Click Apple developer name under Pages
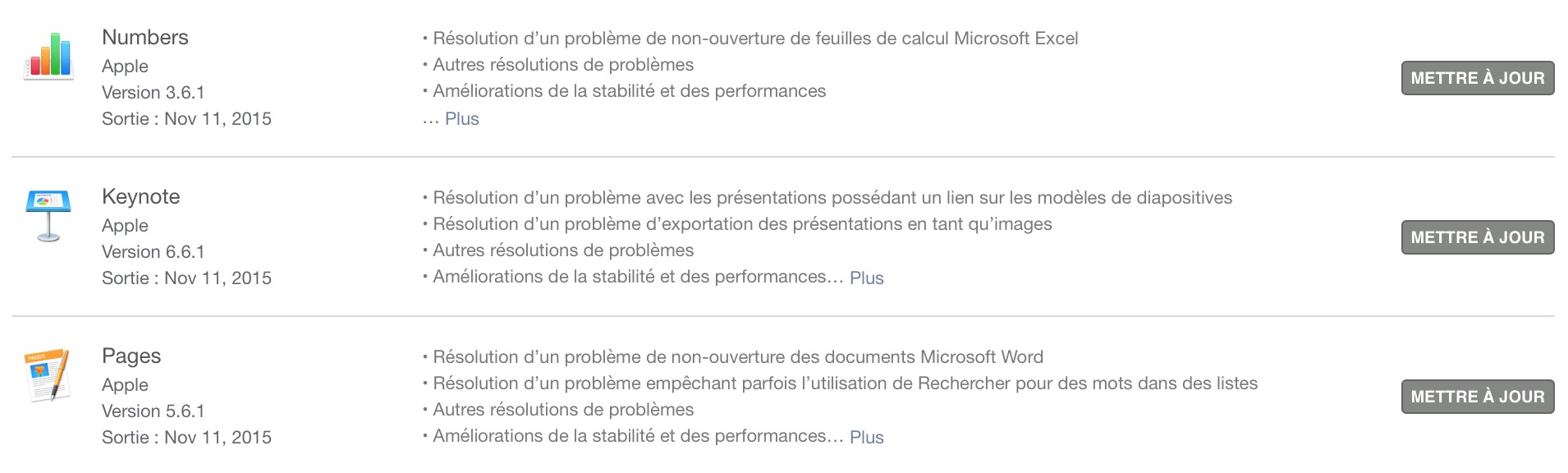 tap(125, 385)
